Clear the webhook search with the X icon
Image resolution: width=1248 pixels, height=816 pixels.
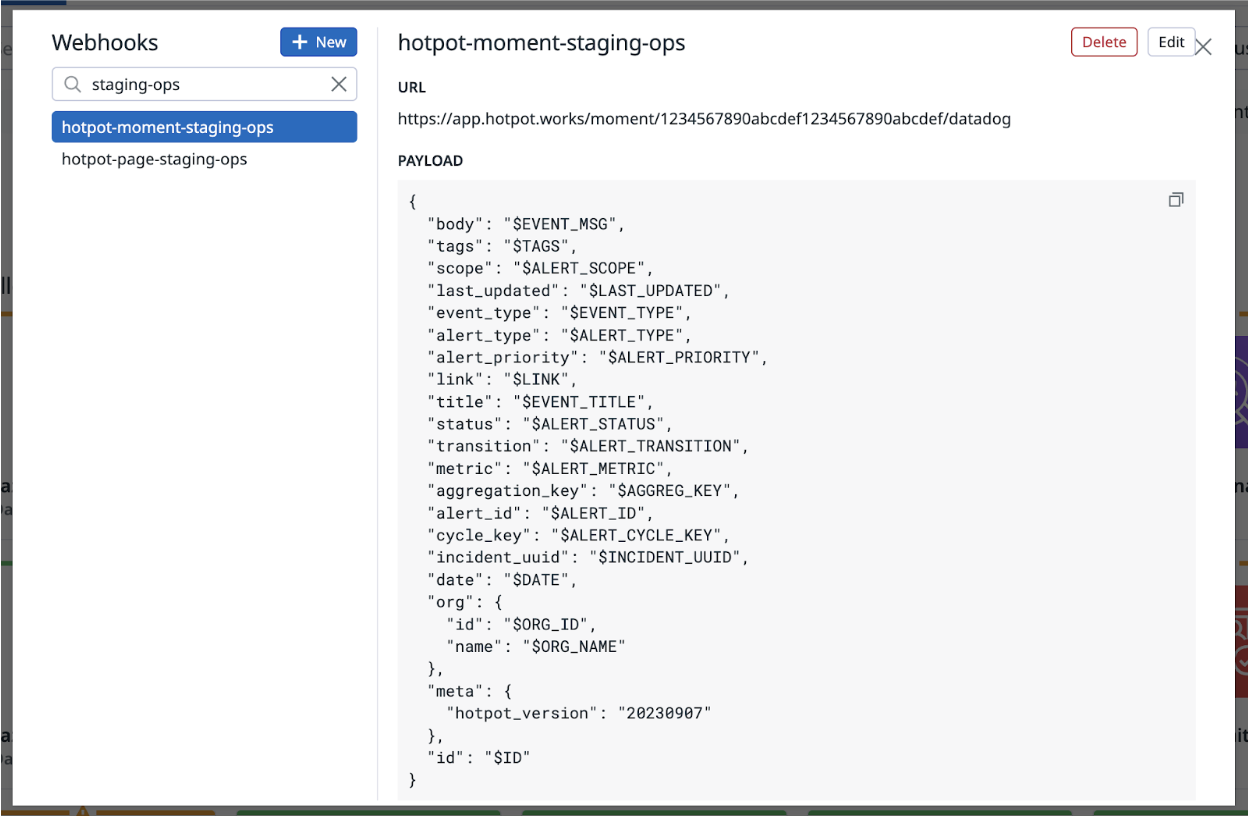click(x=339, y=85)
